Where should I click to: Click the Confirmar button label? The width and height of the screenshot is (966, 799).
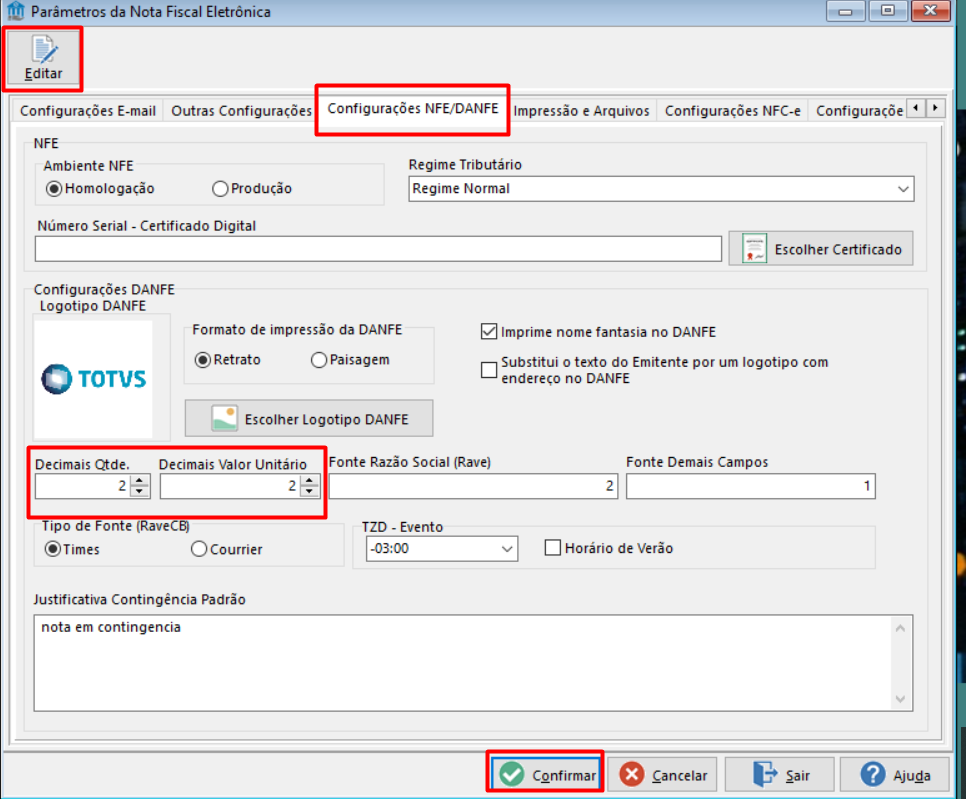tap(564, 776)
